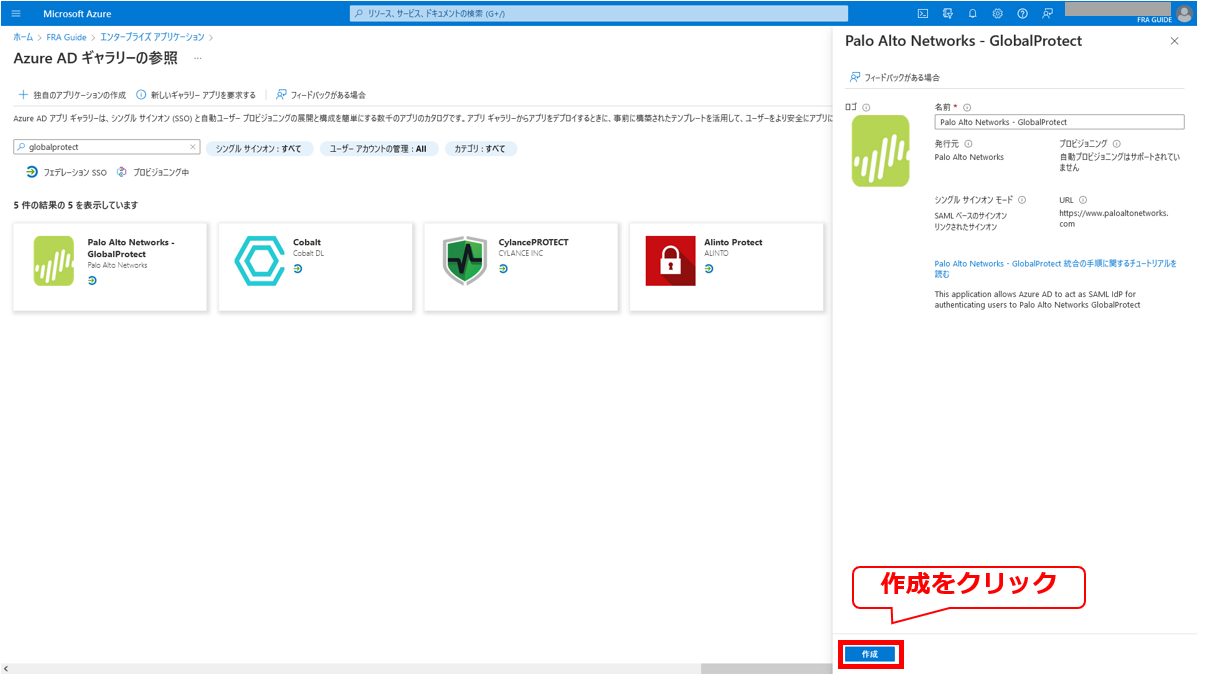Open the ユーザー アカウントの管理 filter

click(x=378, y=148)
